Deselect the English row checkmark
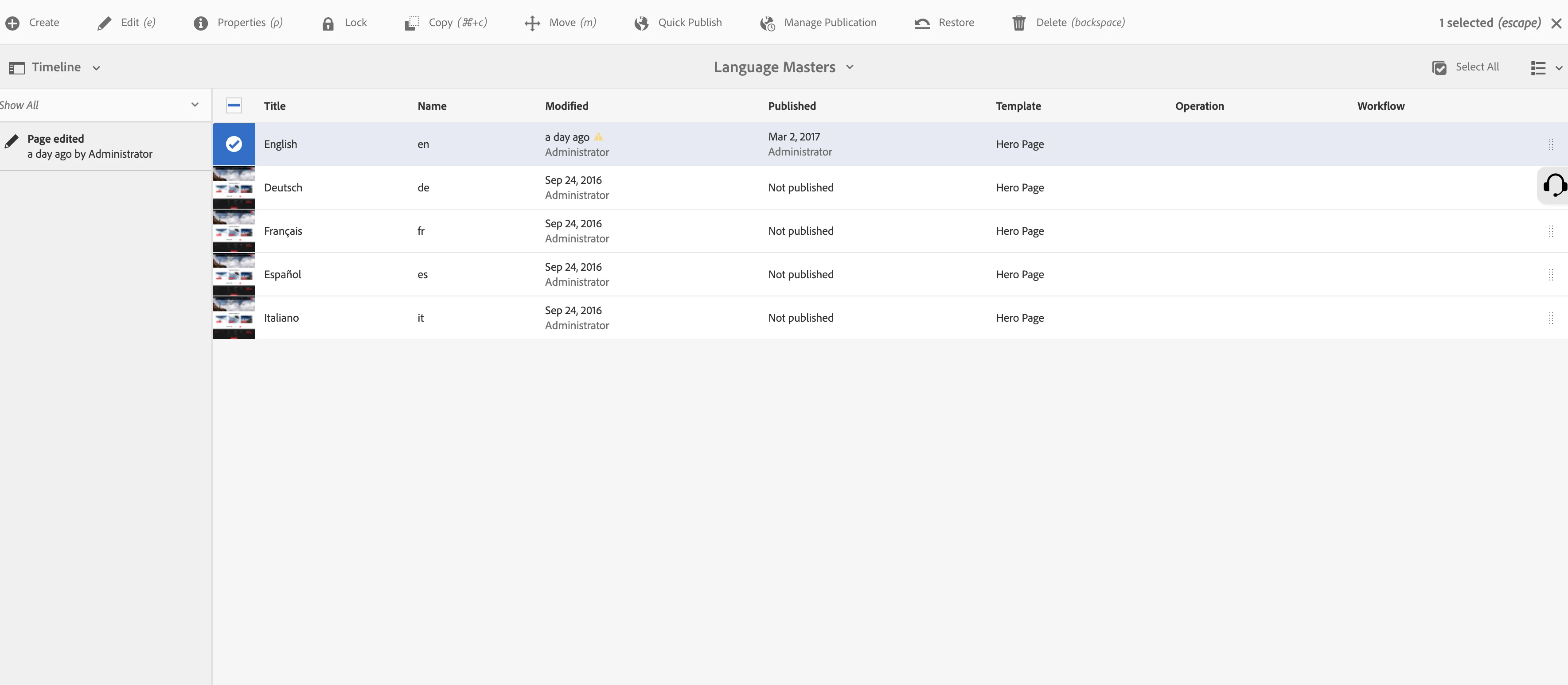The width and height of the screenshot is (1568, 685). point(234,144)
